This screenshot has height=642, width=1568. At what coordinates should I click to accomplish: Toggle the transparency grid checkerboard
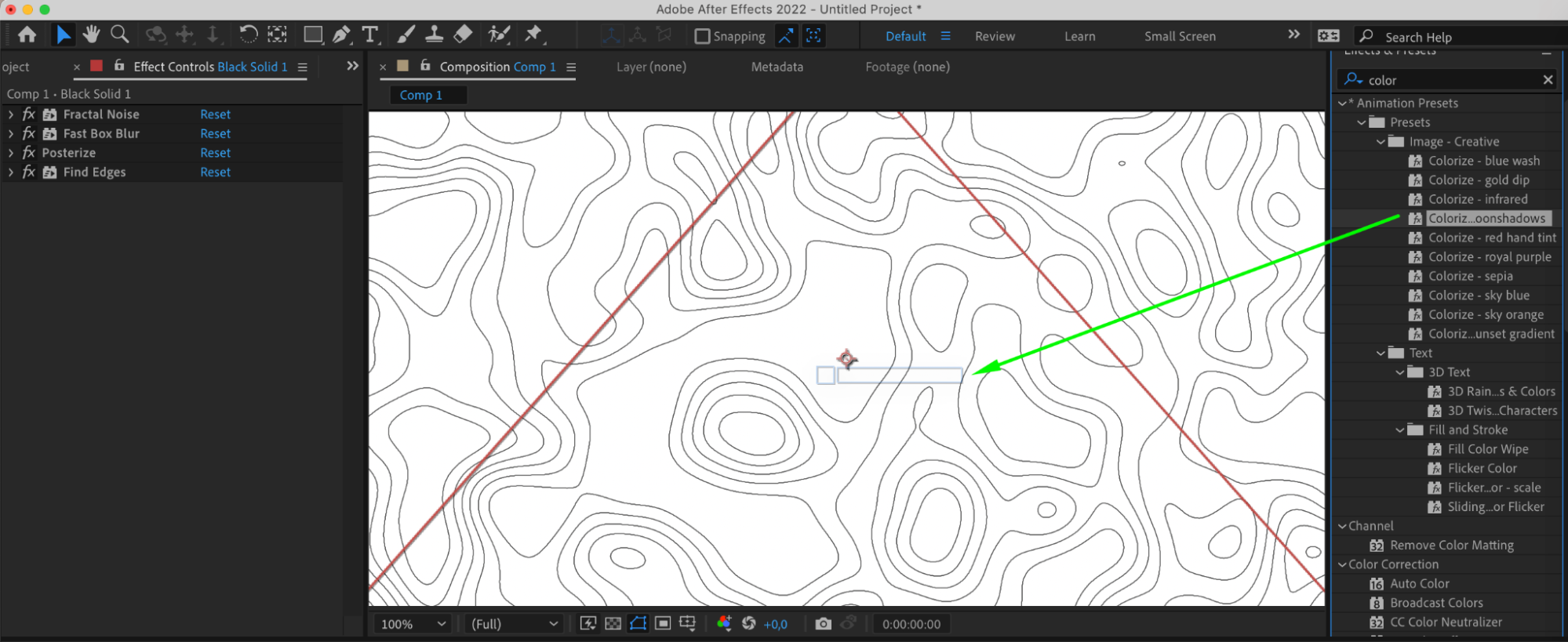click(613, 623)
